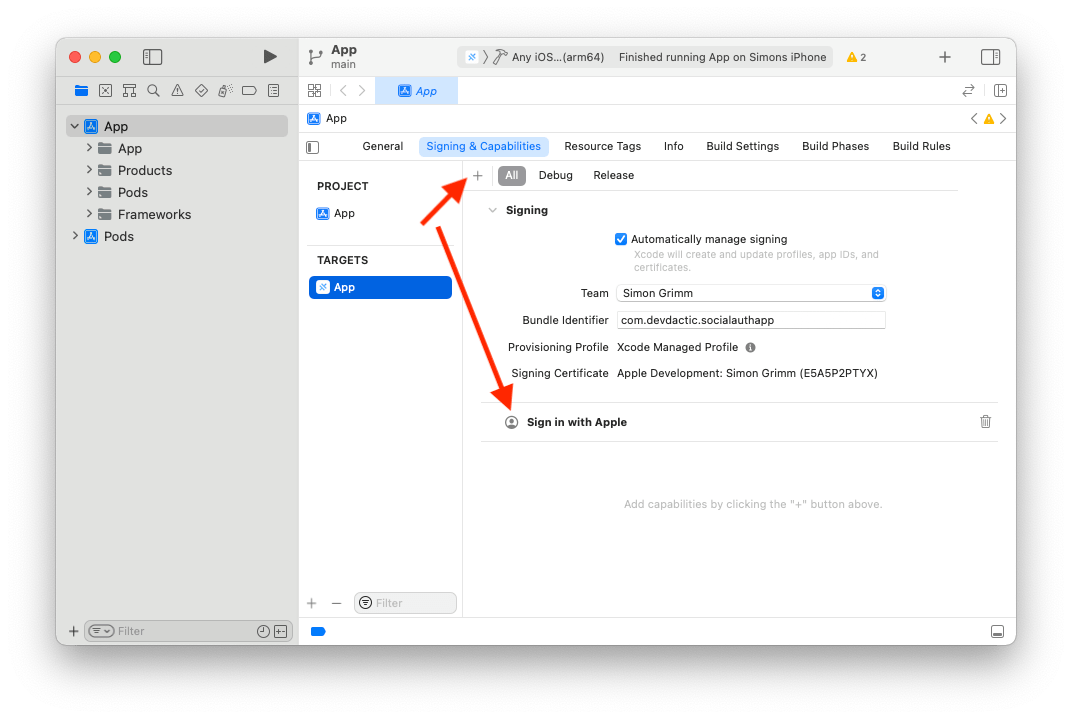Edit the Bundle Identifier field
The image size is (1072, 719).
tap(750, 319)
